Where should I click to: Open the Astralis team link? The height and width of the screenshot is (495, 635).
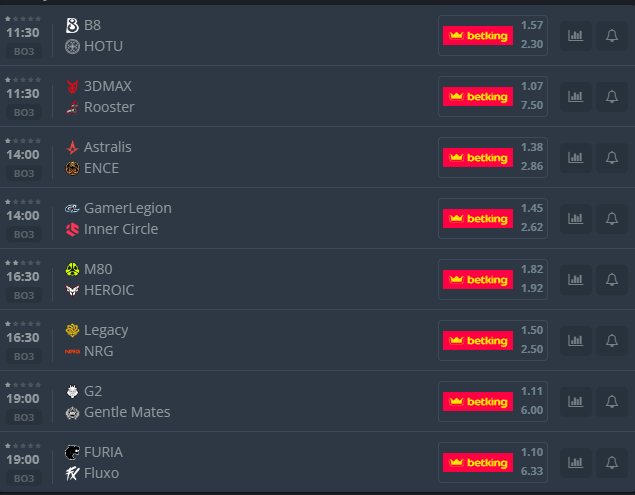click(107, 147)
